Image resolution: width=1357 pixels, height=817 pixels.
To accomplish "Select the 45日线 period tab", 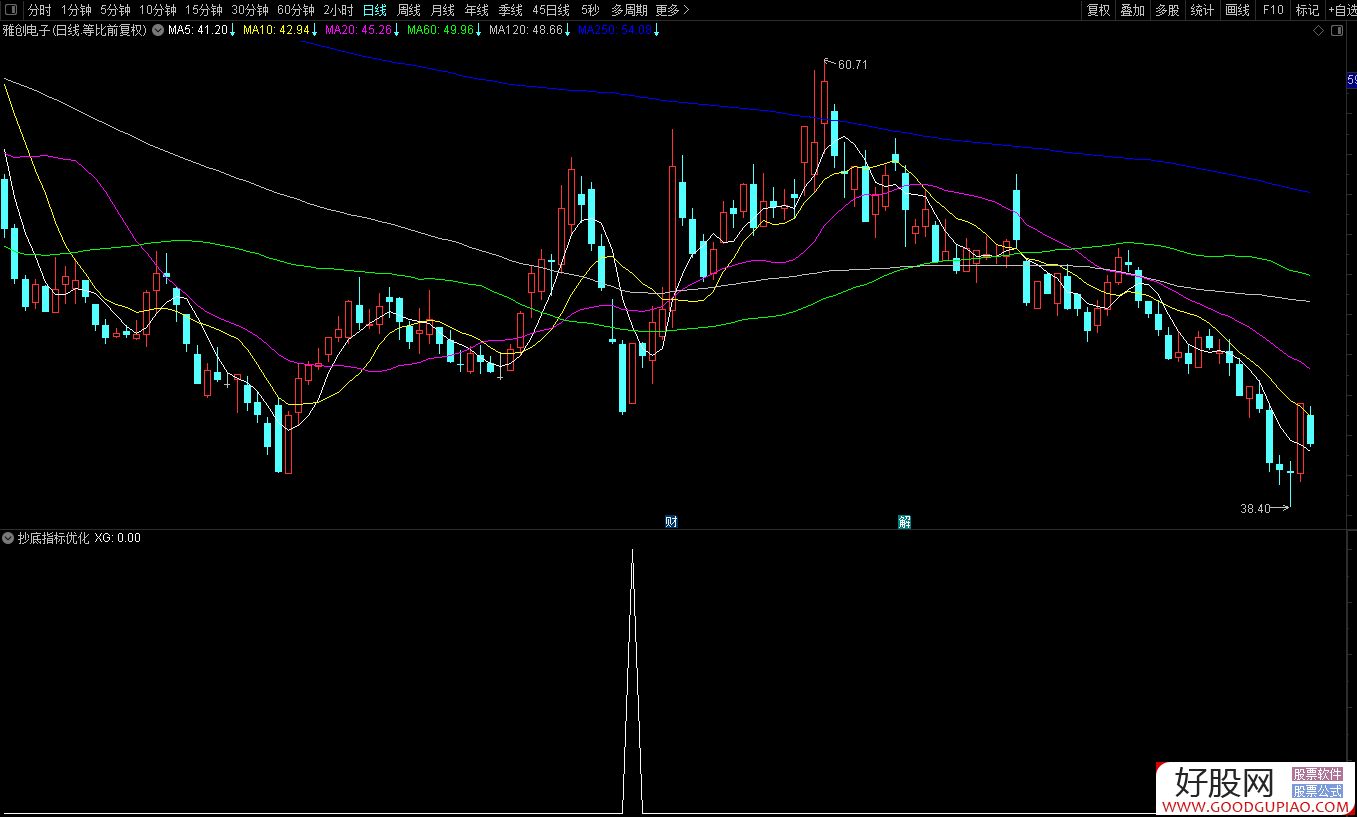I will point(551,10).
